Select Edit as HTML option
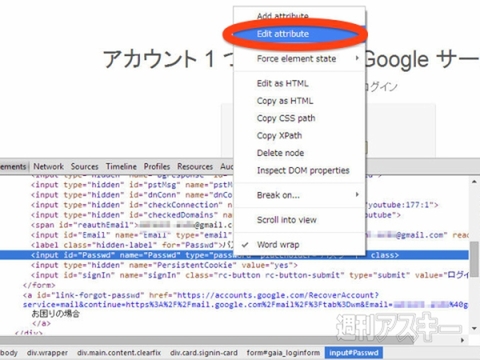Image resolution: width=480 pixels, height=360 pixels. pos(282,83)
